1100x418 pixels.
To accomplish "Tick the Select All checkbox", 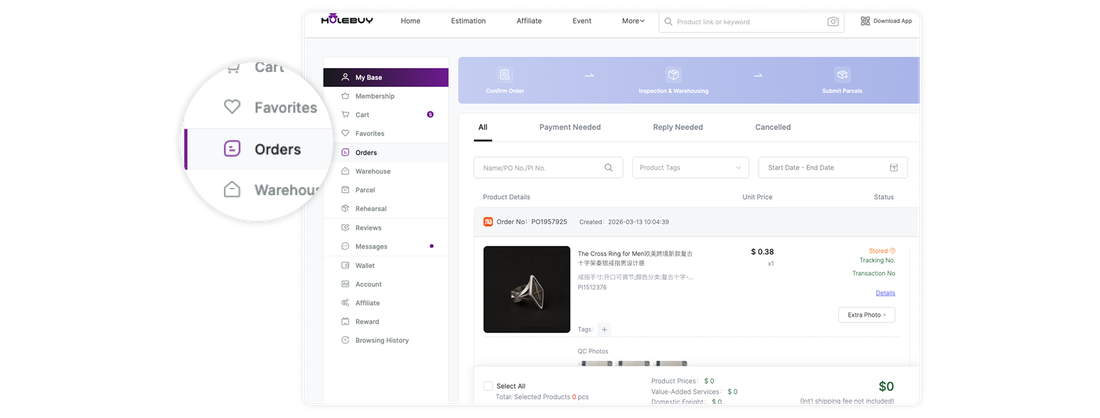I will click(488, 386).
